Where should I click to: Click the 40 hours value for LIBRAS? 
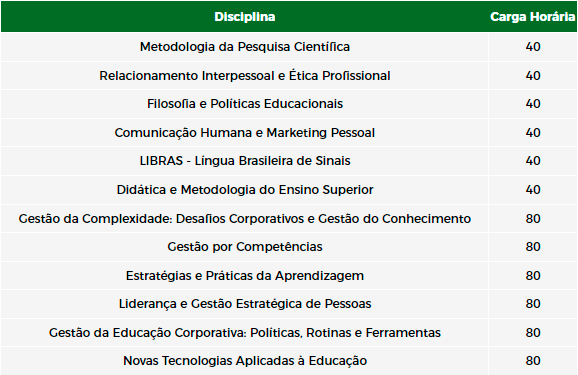click(x=533, y=161)
